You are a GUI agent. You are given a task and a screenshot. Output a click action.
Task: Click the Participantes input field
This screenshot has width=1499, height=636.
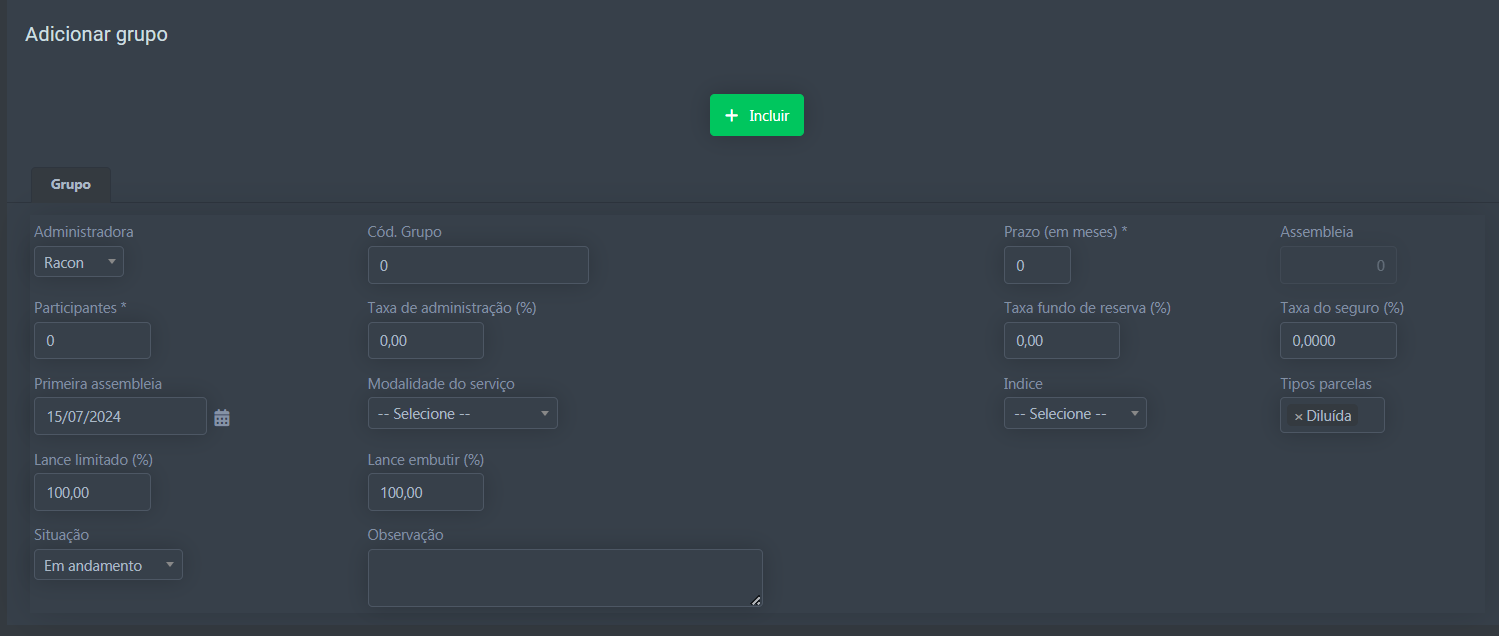coord(92,341)
